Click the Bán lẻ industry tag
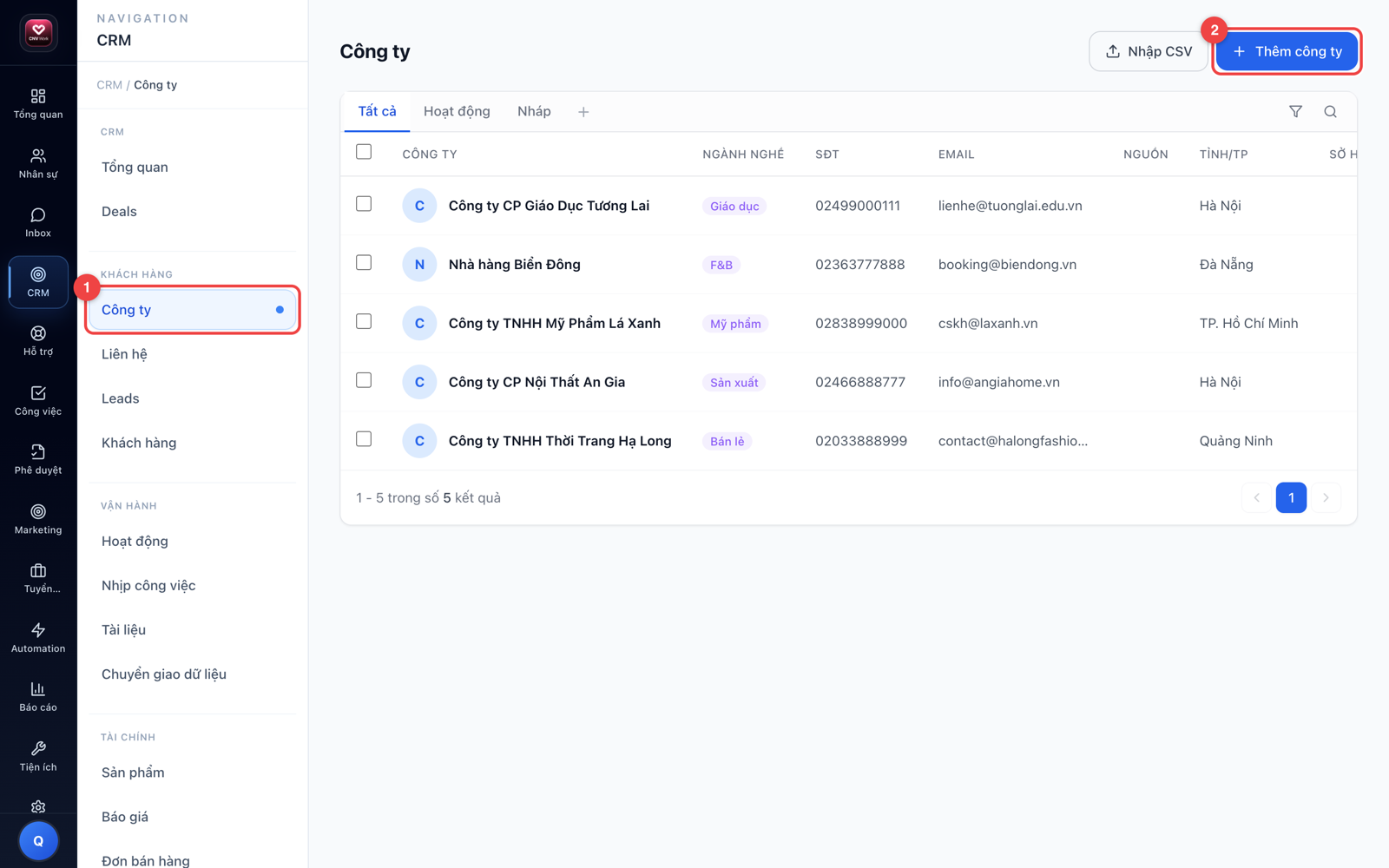Image resolution: width=1389 pixels, height=868 pixels. click(x=727, y=441)
